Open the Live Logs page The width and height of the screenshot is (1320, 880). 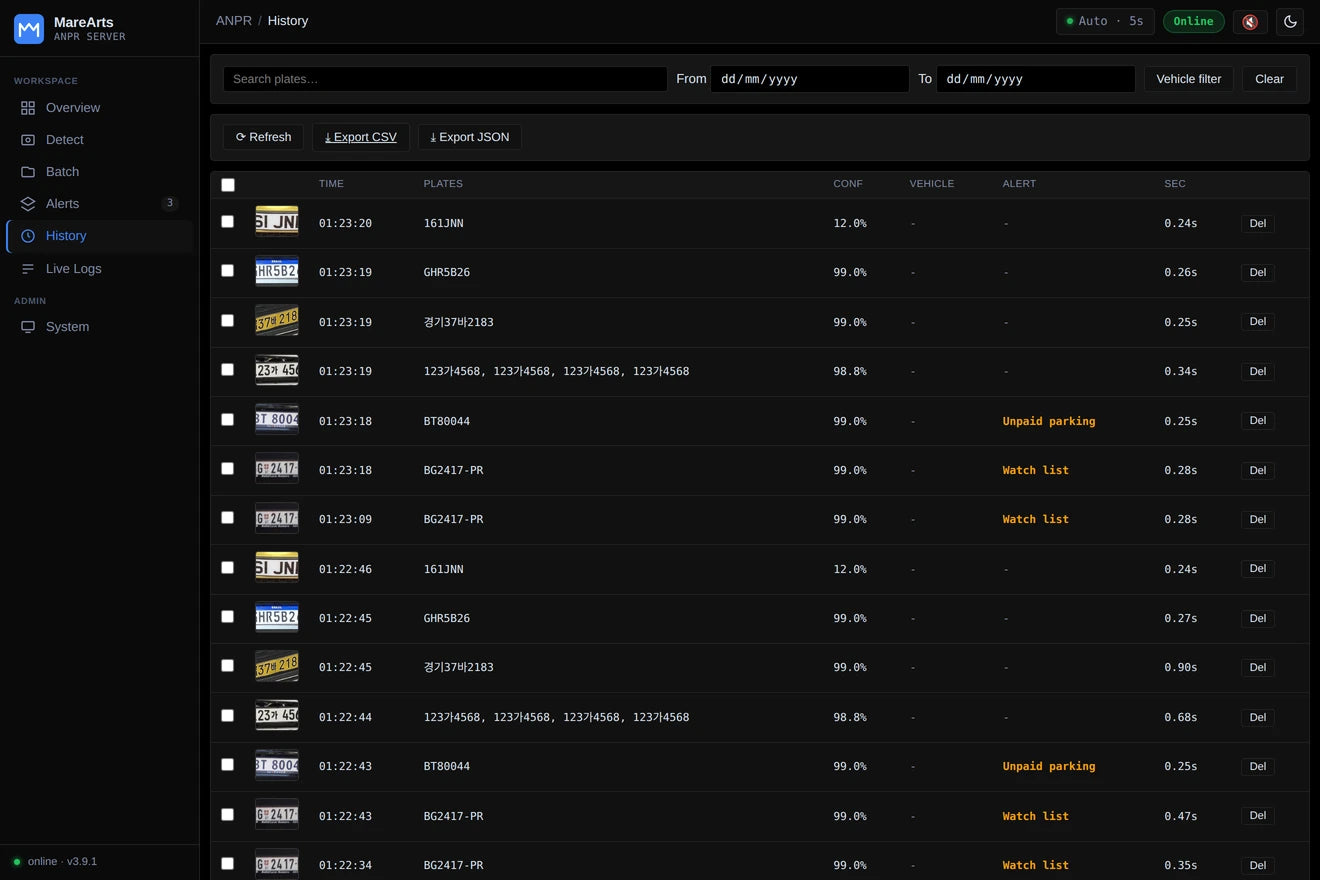(x=100, y=269)
